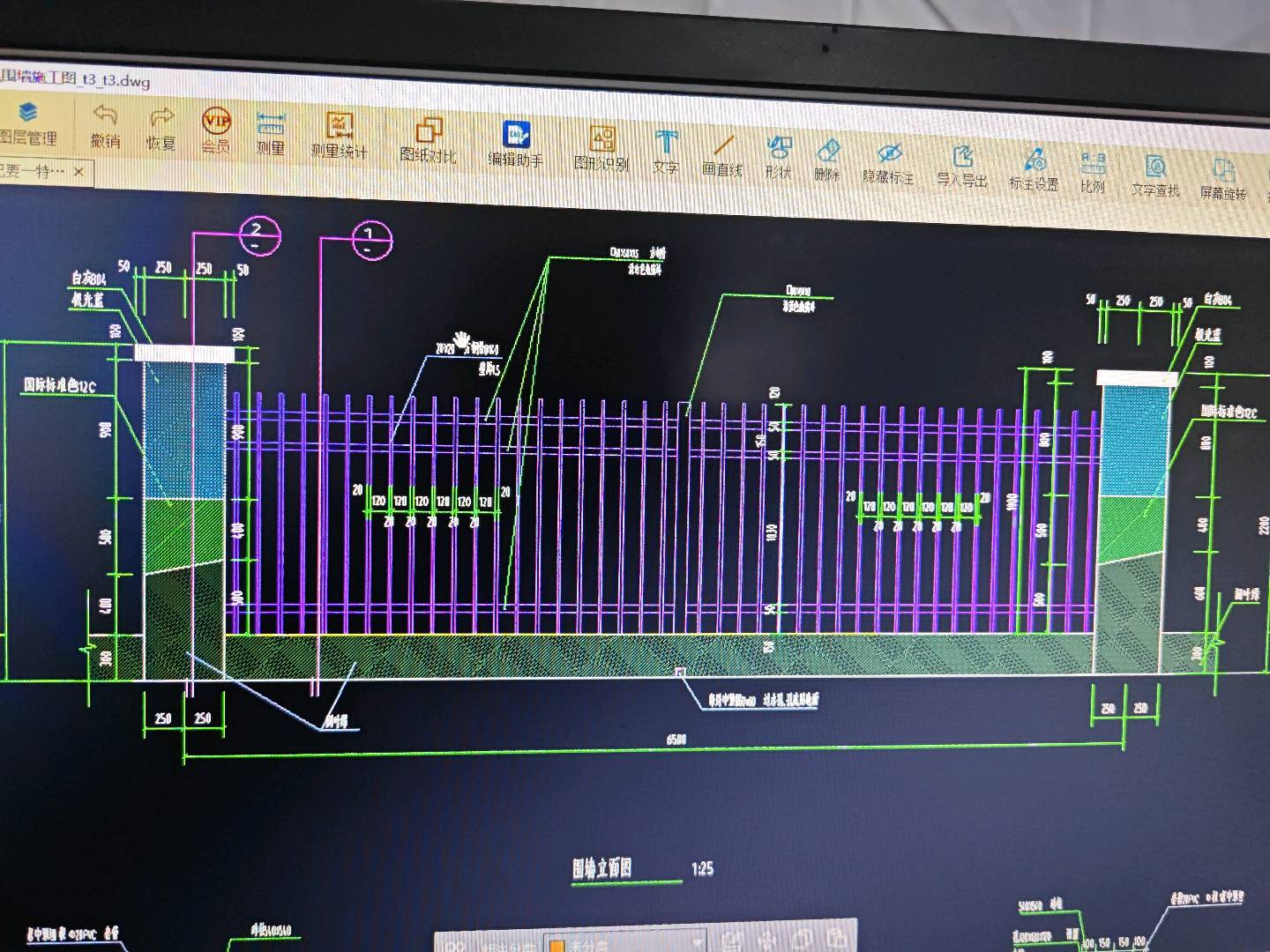Click the 银光蓝 label at left pier

(87, 300)
